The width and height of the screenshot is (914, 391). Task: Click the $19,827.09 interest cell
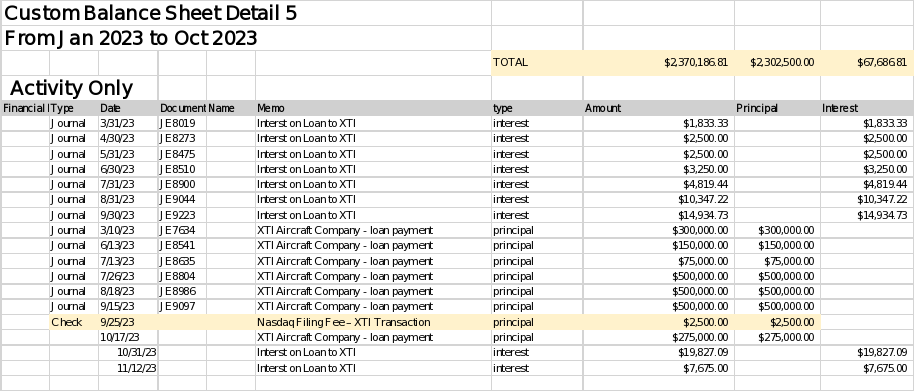click(867, 352)
